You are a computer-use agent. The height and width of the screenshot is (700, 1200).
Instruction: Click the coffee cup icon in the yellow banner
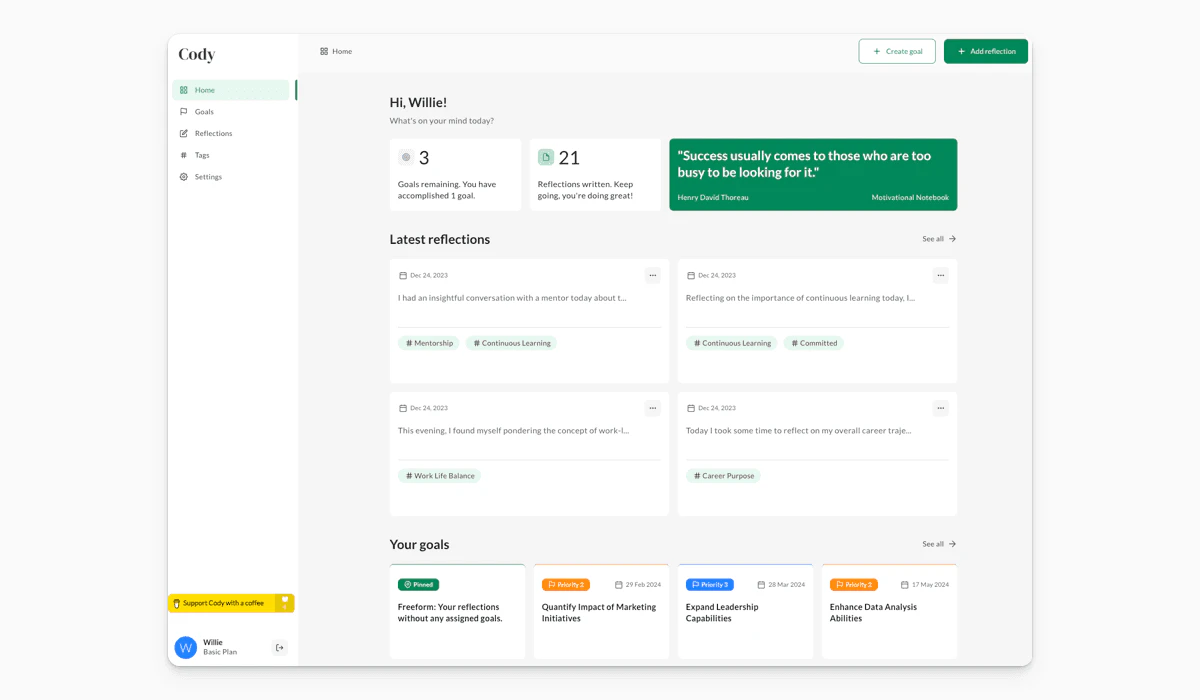pyautogui.click(x=178, y=603)
